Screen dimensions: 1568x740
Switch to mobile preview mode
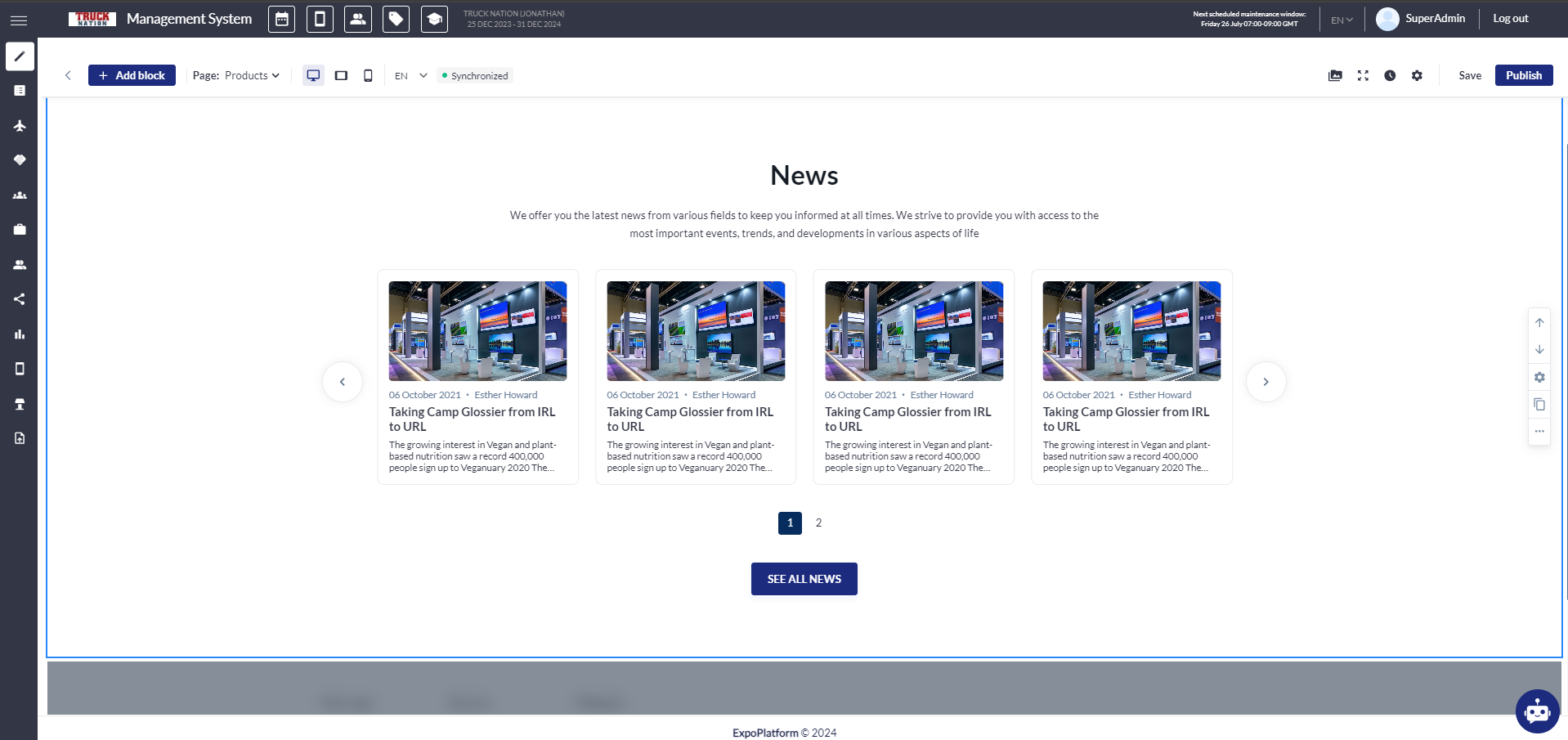click(x=368, y=75)
